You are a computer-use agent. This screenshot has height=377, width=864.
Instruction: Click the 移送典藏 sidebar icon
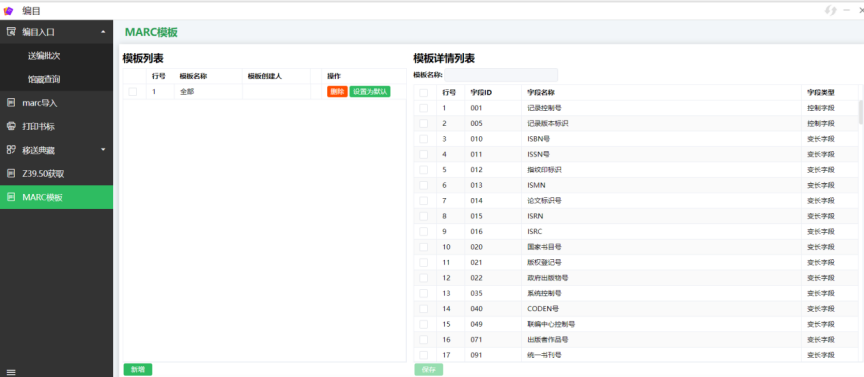click(11, 149)
